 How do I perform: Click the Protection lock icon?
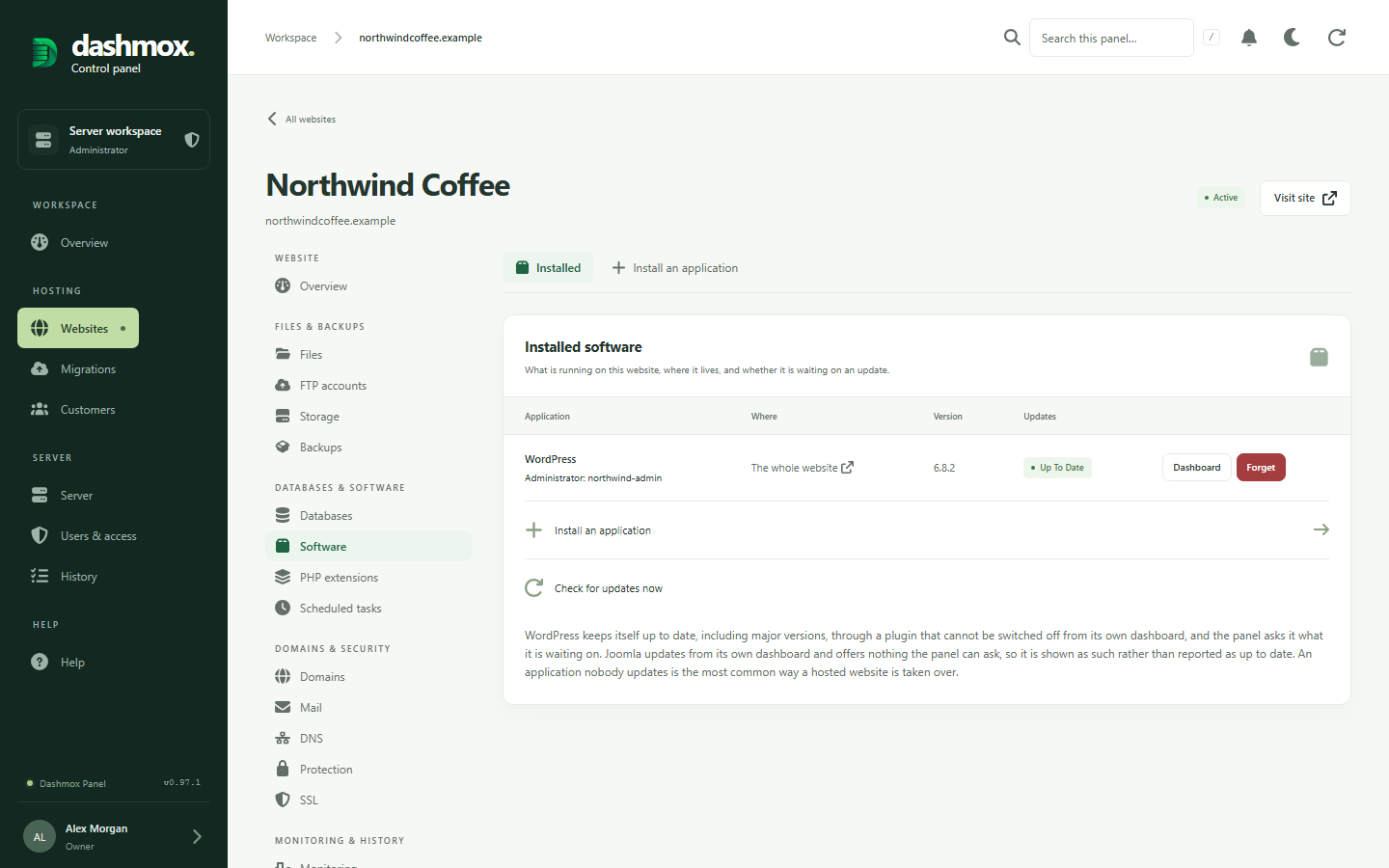[x=283, y=769]
